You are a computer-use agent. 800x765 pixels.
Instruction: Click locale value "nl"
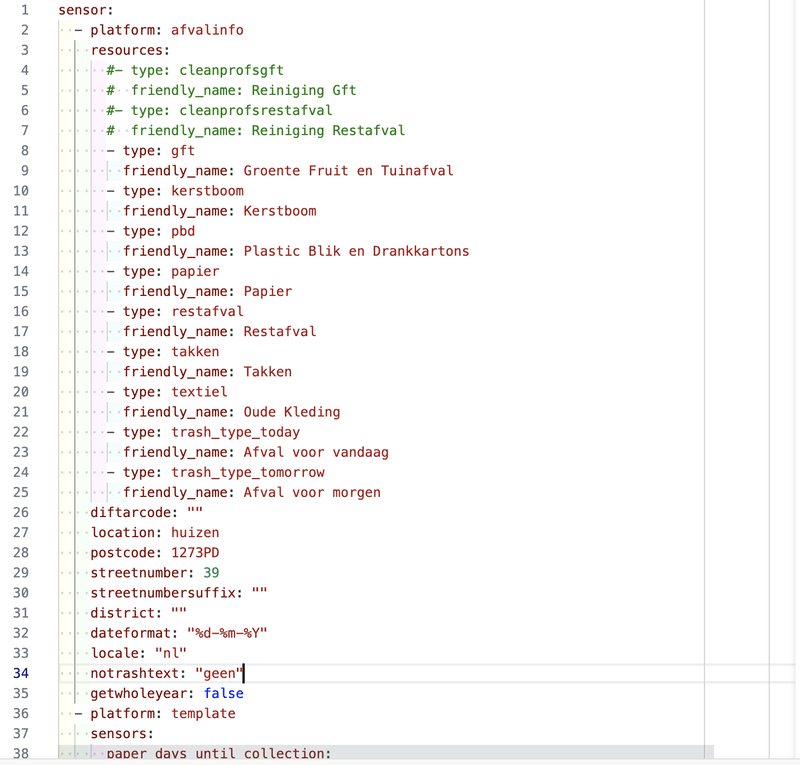pyautogui.click(x=171, y=653)
